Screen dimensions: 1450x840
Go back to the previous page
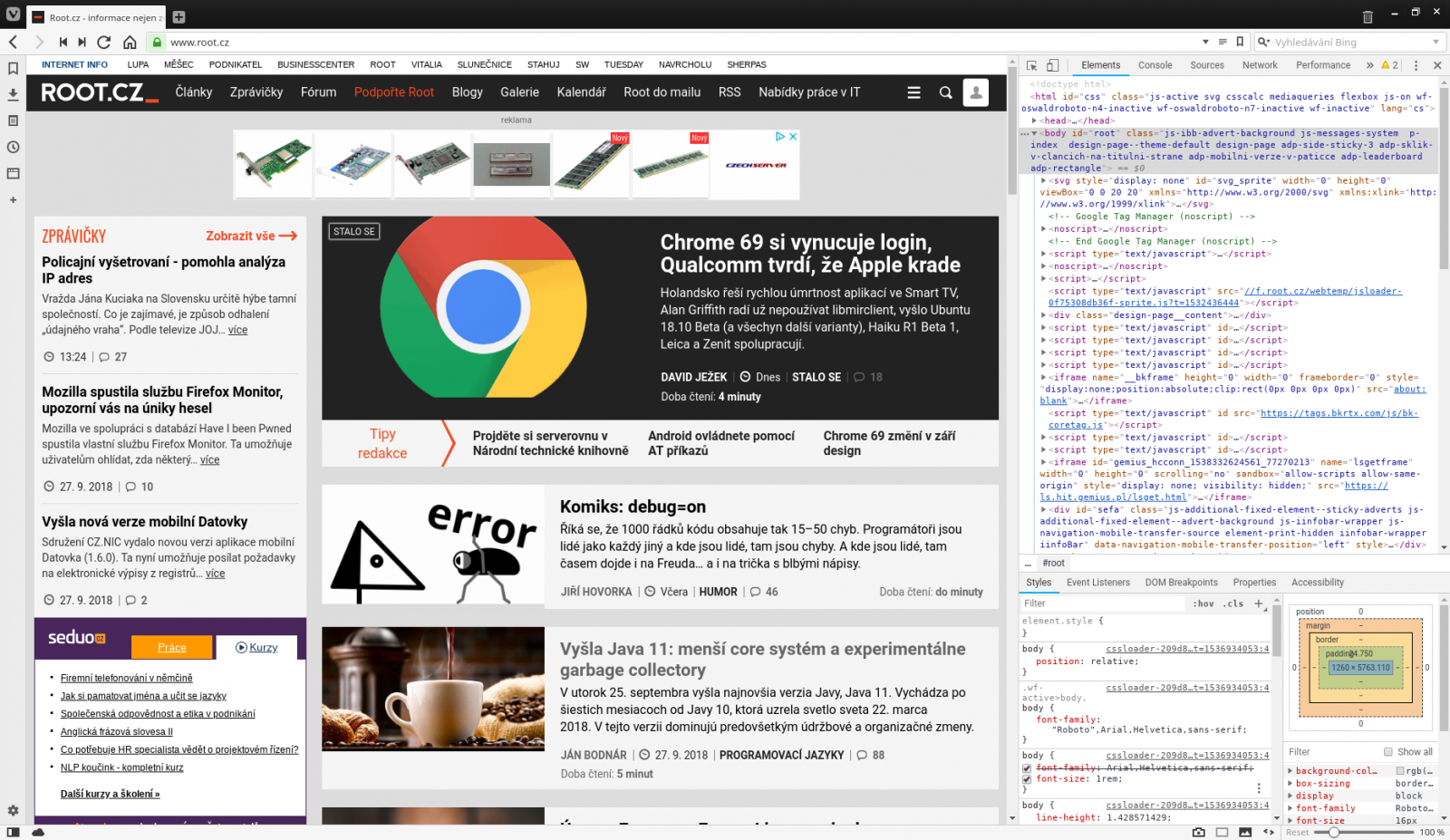[x=13, y=42]
